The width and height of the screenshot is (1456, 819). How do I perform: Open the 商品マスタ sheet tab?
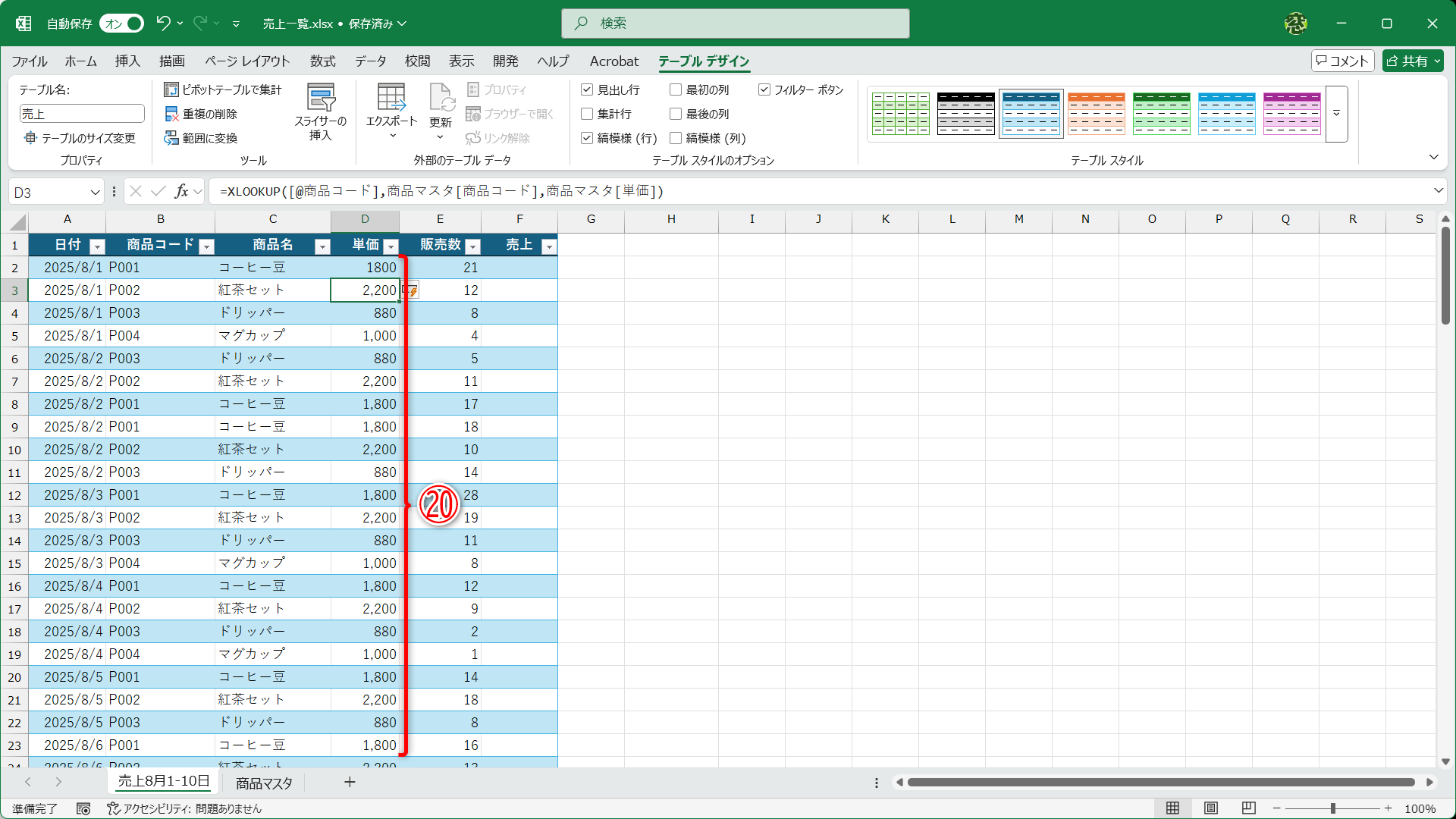tap(262, 782)
